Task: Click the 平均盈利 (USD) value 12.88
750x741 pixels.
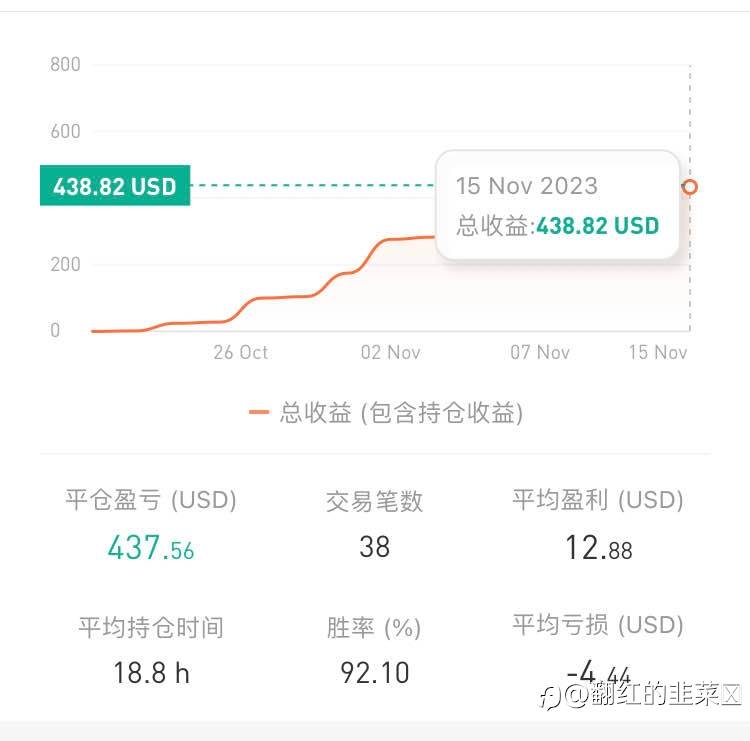Action: (x=598, y=547)
